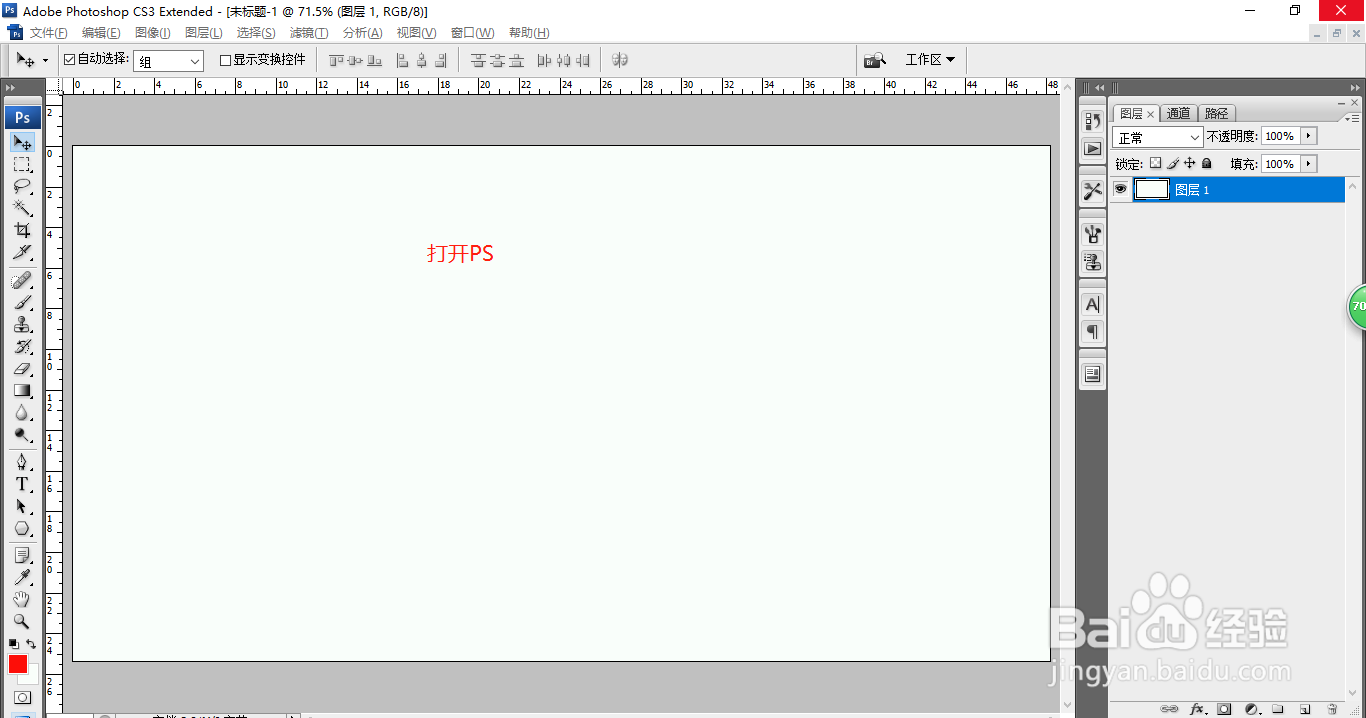Open the 窗口(W) menu
The image size is (1366, 718).
(x=472, y=33)
